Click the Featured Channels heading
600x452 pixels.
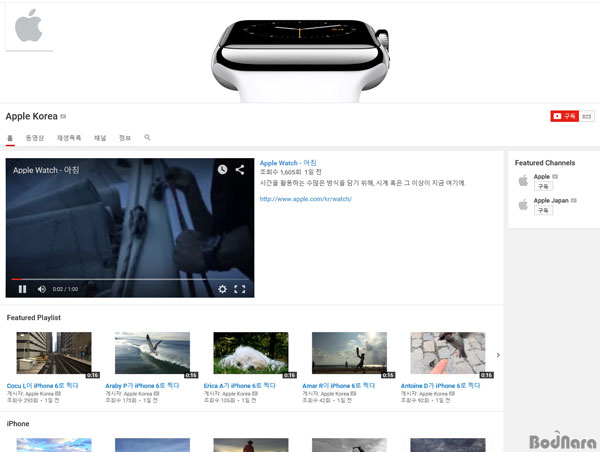point(545,163)
